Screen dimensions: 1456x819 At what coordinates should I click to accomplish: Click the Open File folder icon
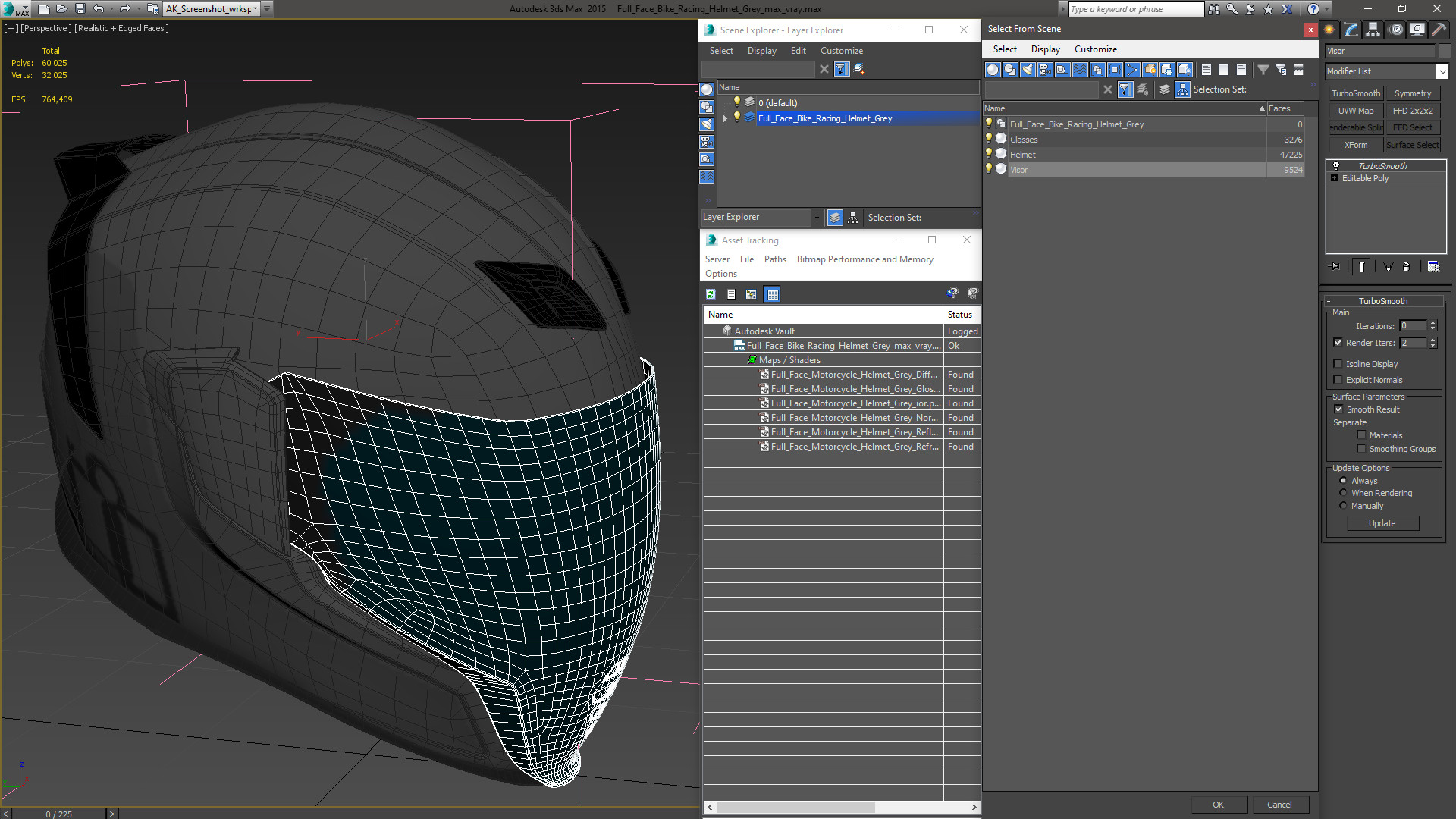(x=61, y=9)
